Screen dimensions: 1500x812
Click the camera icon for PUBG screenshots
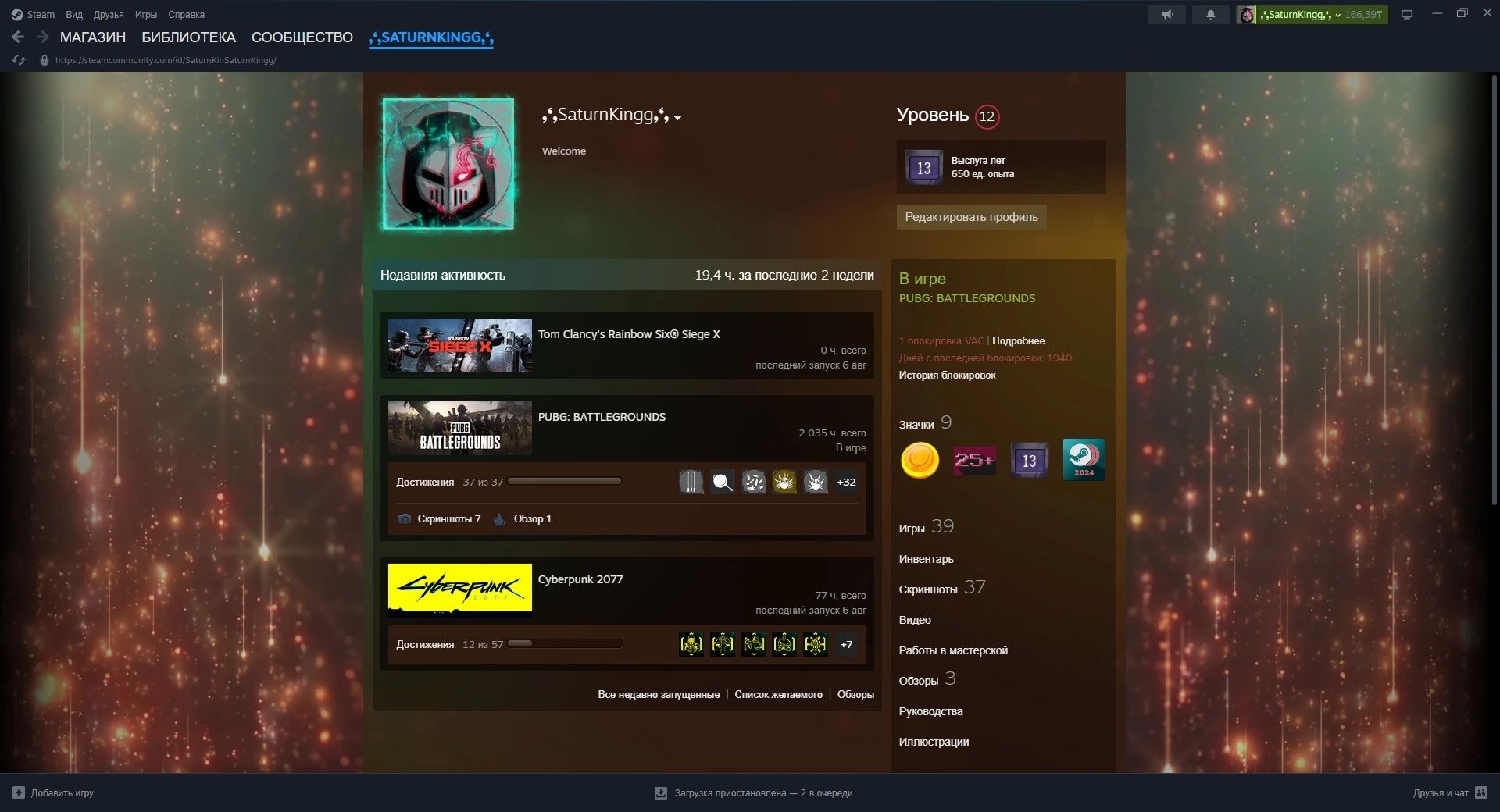[x=404, y=519]
